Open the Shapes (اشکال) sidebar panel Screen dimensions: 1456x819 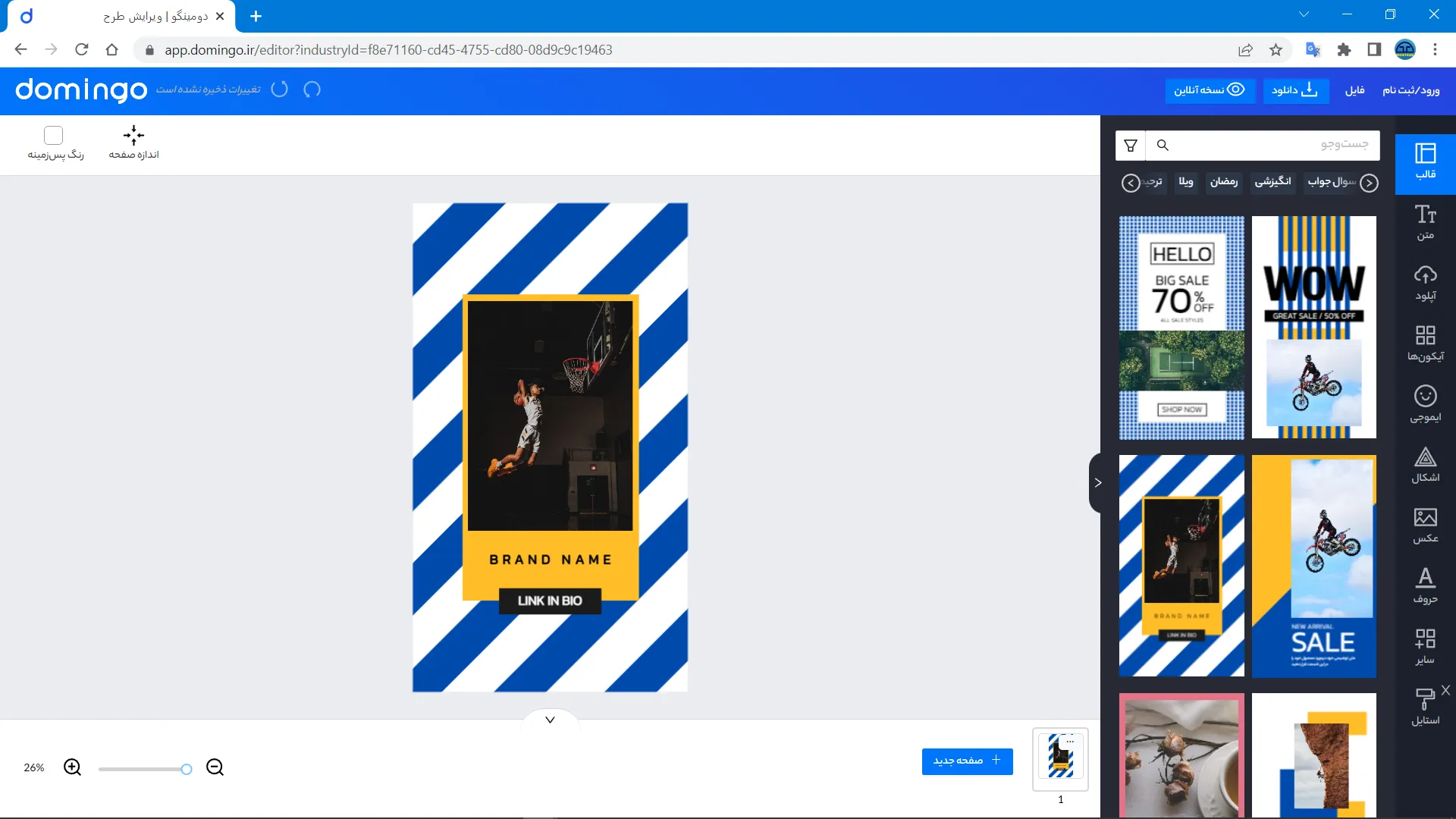tap(1425, 466)
